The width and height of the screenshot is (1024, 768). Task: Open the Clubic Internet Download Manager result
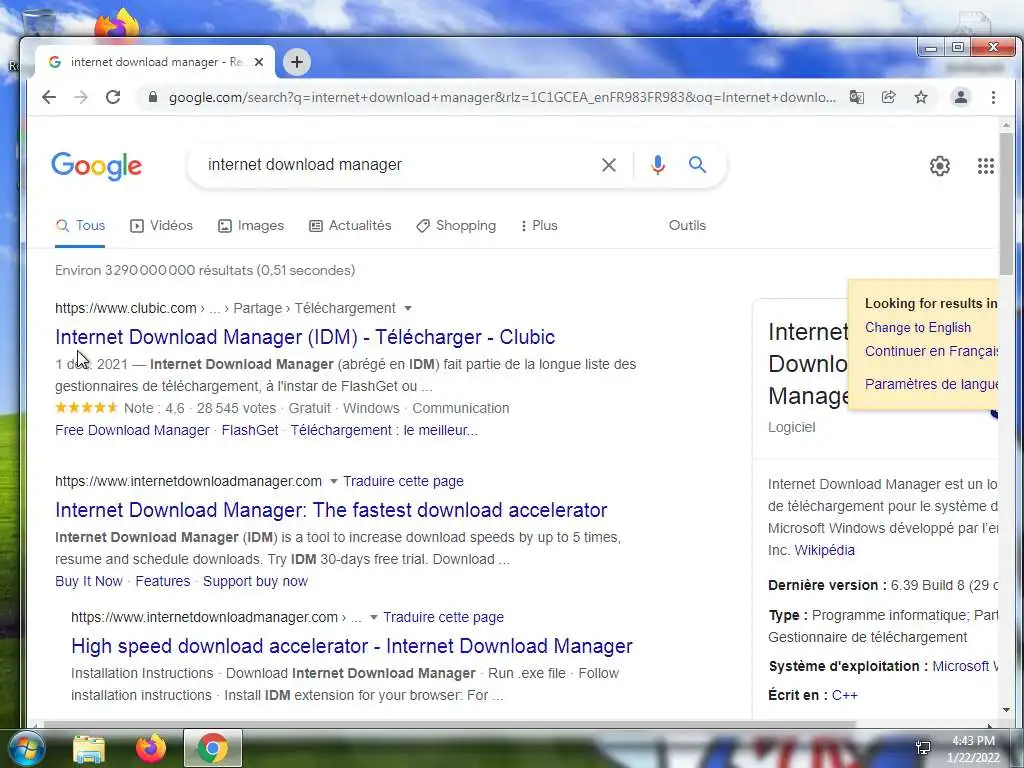click(305, 337)
